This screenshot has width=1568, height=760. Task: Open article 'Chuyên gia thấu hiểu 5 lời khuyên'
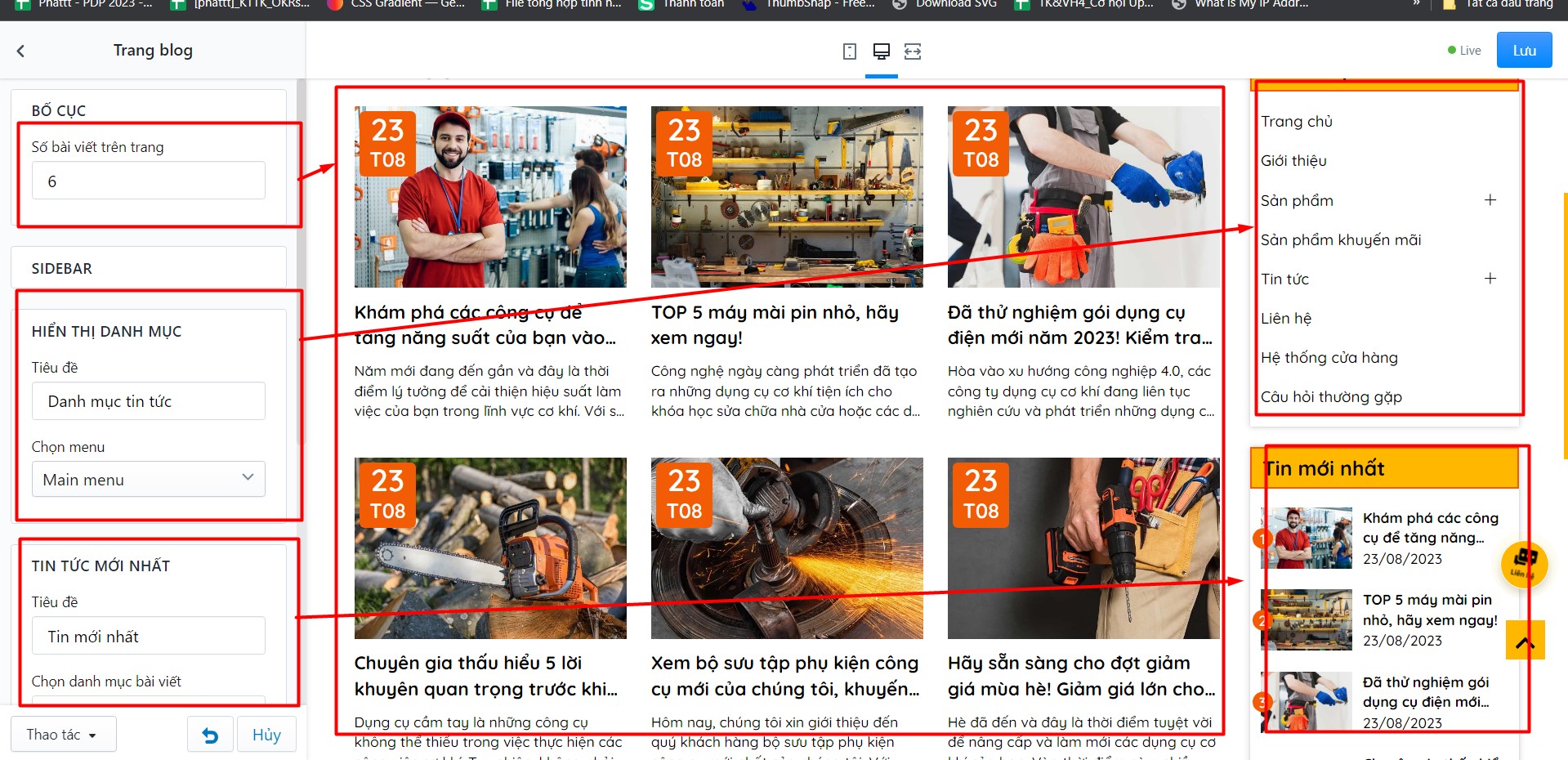point(486,676)
